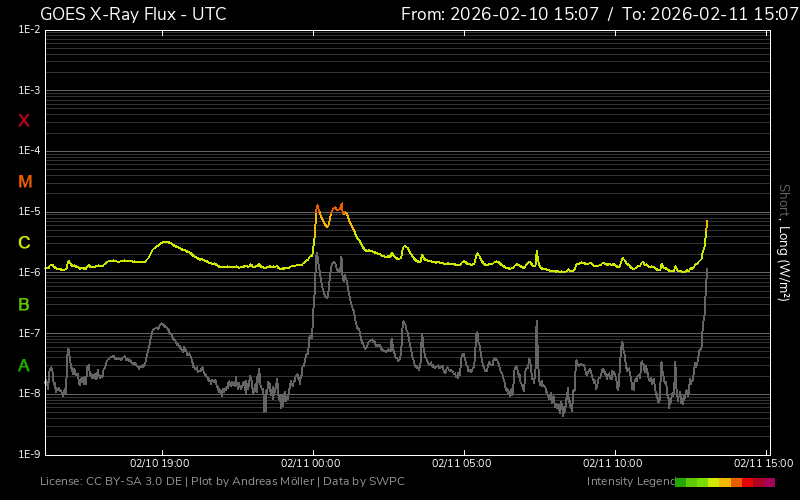Click the red X flare class label
The width and height of the screenshot is (800, 500).
pos(24,121)
